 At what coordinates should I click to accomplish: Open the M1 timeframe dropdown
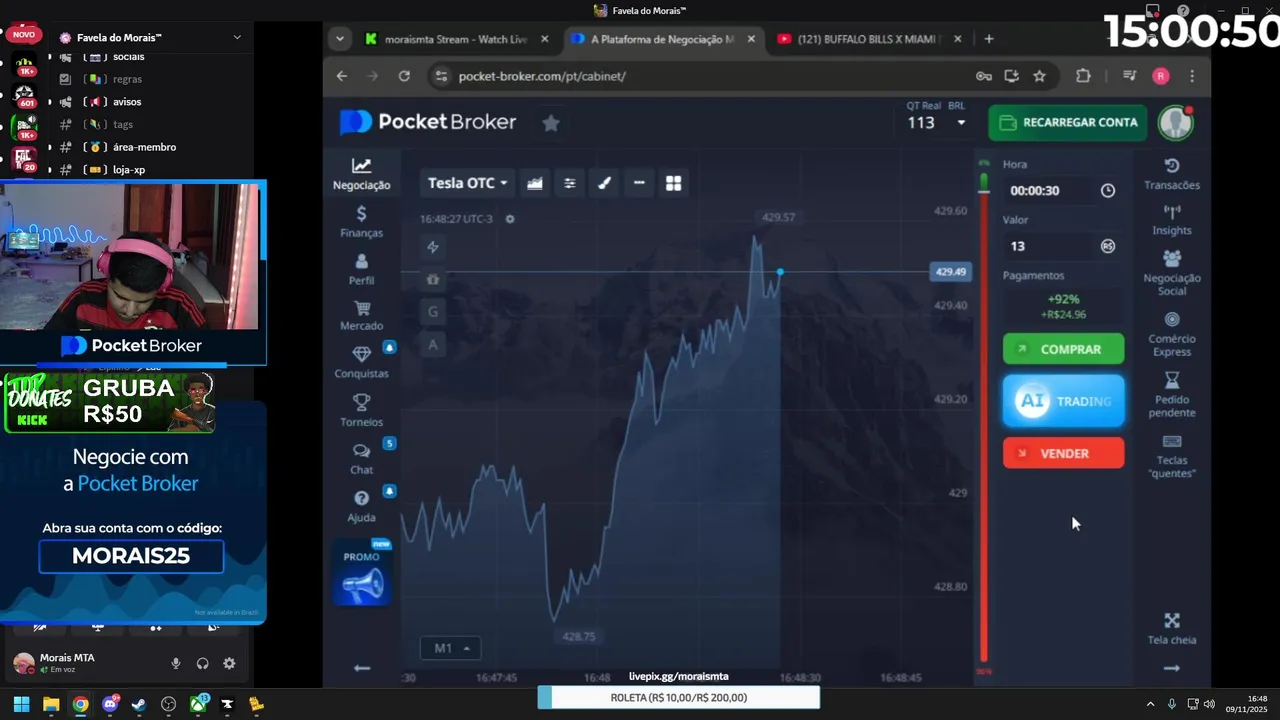tap(451, 648)
